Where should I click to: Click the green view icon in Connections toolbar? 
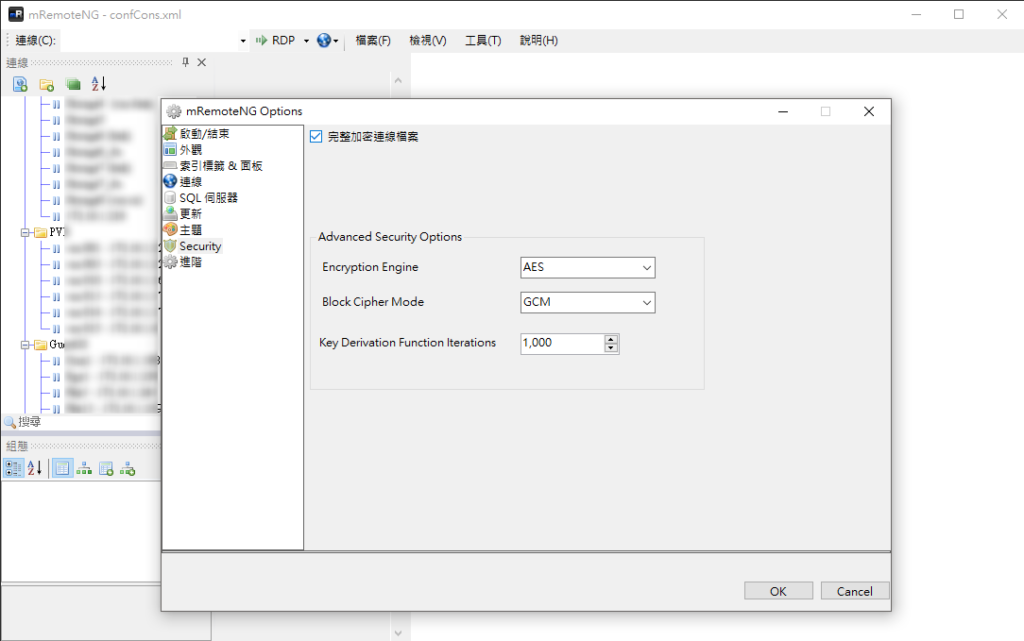coord(73,84)
